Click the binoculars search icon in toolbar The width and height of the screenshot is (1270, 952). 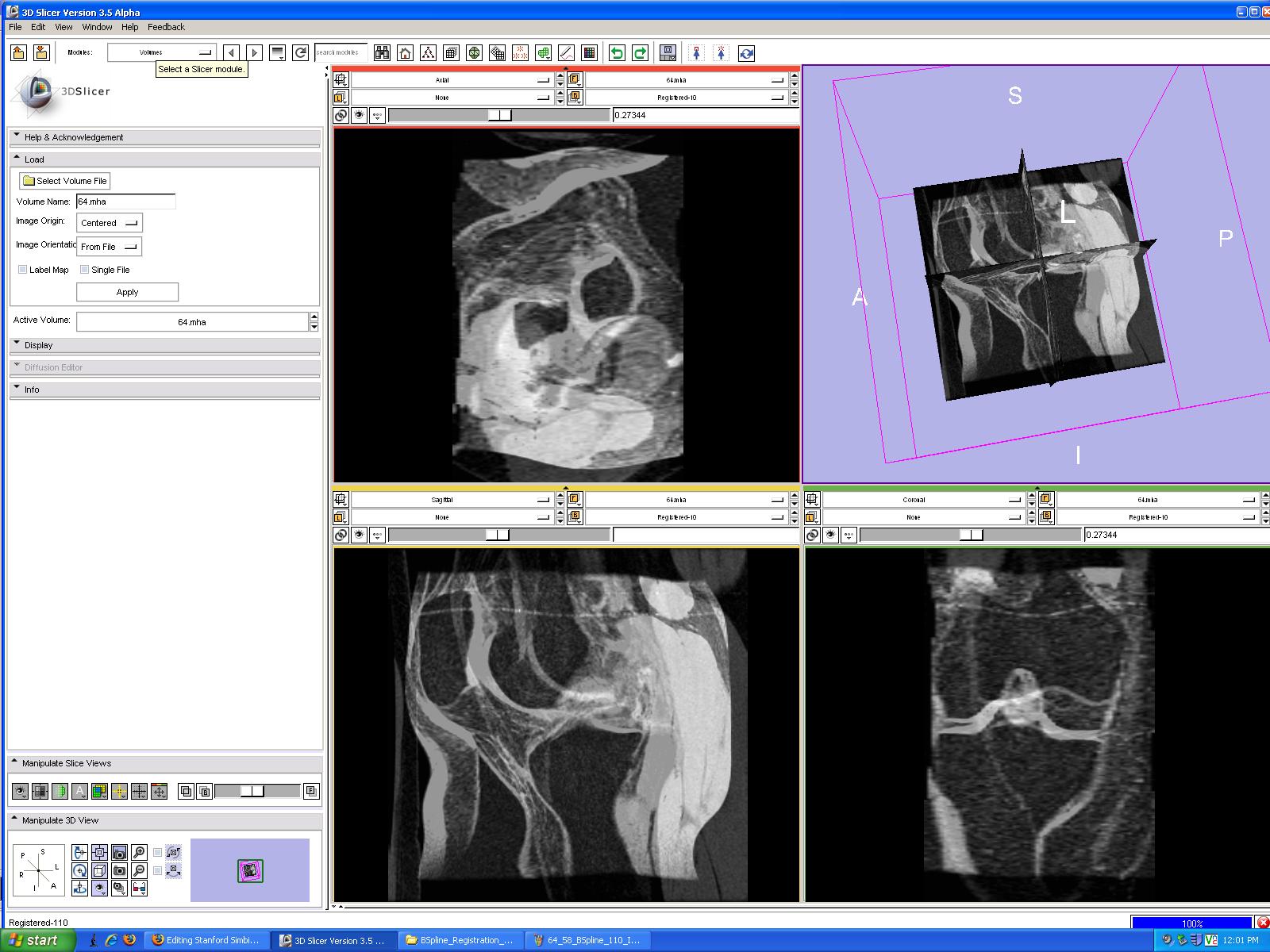point(383,53)
